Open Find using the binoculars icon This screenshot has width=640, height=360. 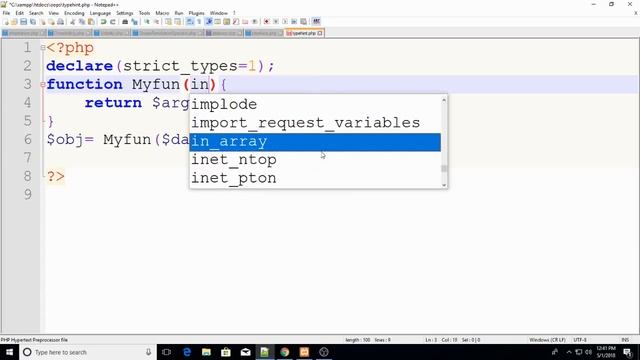click(x=125, y=21)
